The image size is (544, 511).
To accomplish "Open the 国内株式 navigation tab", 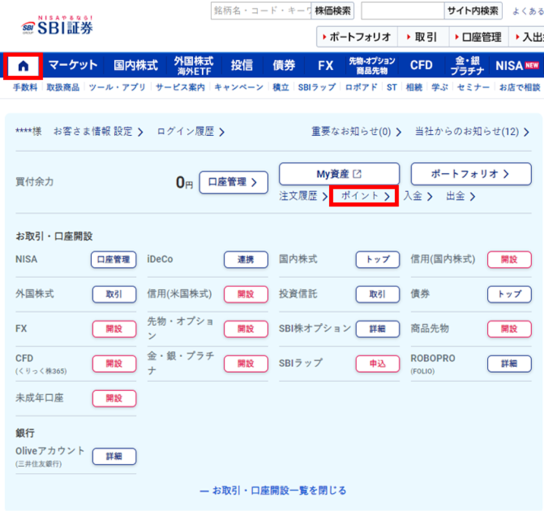I will (136, 65).
